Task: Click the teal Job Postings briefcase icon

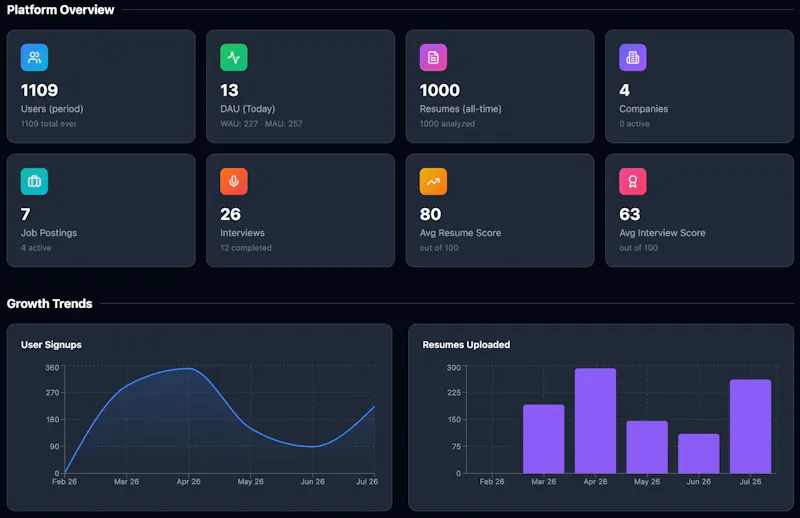Action: pyautogui.click(x=34, y=181)
